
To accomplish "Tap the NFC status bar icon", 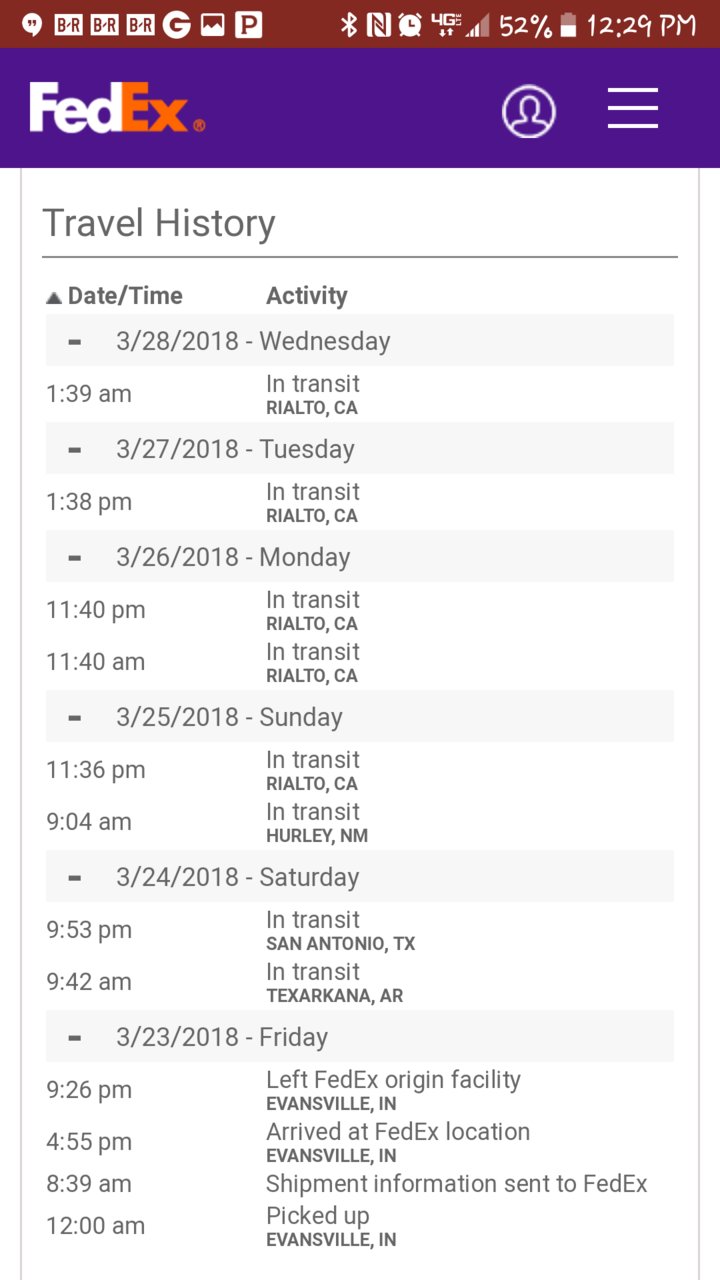I will point(378,25).
